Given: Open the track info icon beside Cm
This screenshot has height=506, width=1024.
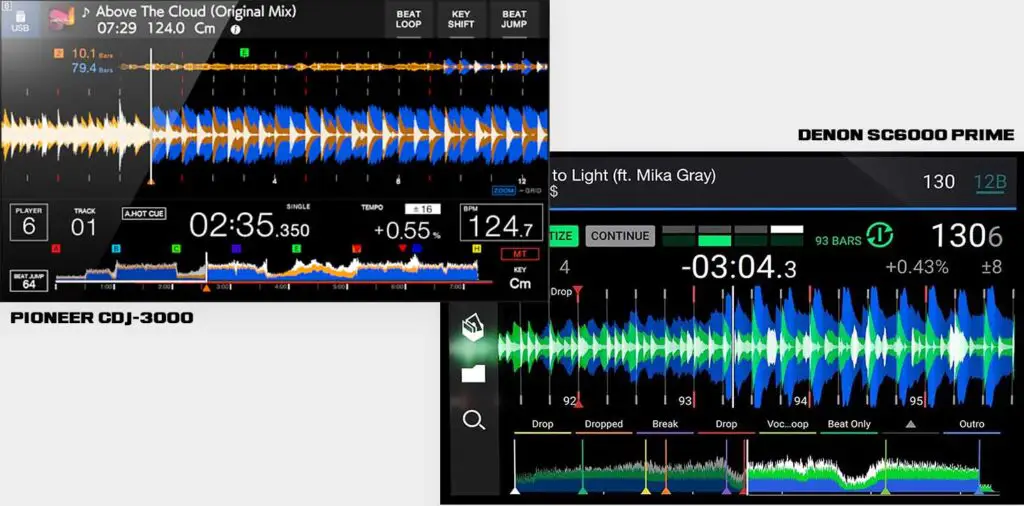Looking at the screenshot, I should [x=236, y=30].
